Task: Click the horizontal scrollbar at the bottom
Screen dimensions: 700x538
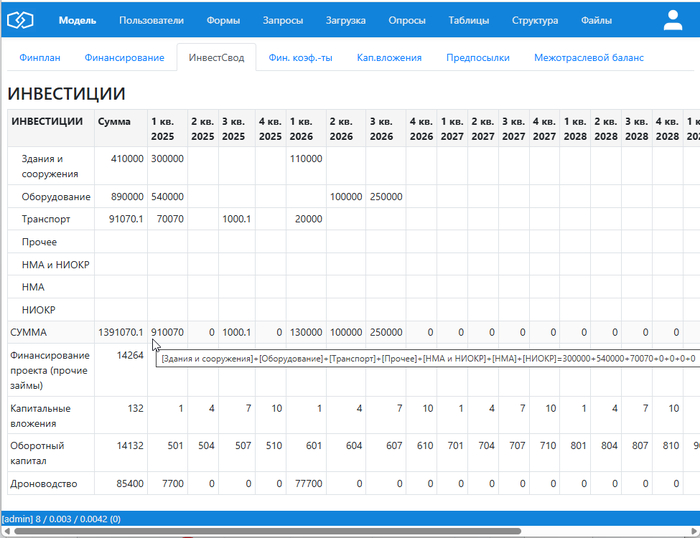Action: tap(300, 531)
